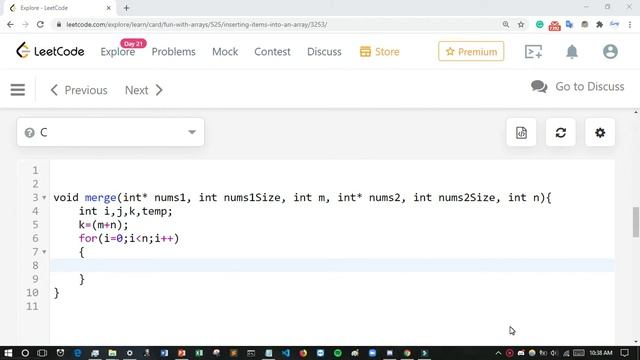The width and height of the screenshot is (640, 360).
Task: Open Cortana search circle in taskbar
Action: tap(25, 353)
